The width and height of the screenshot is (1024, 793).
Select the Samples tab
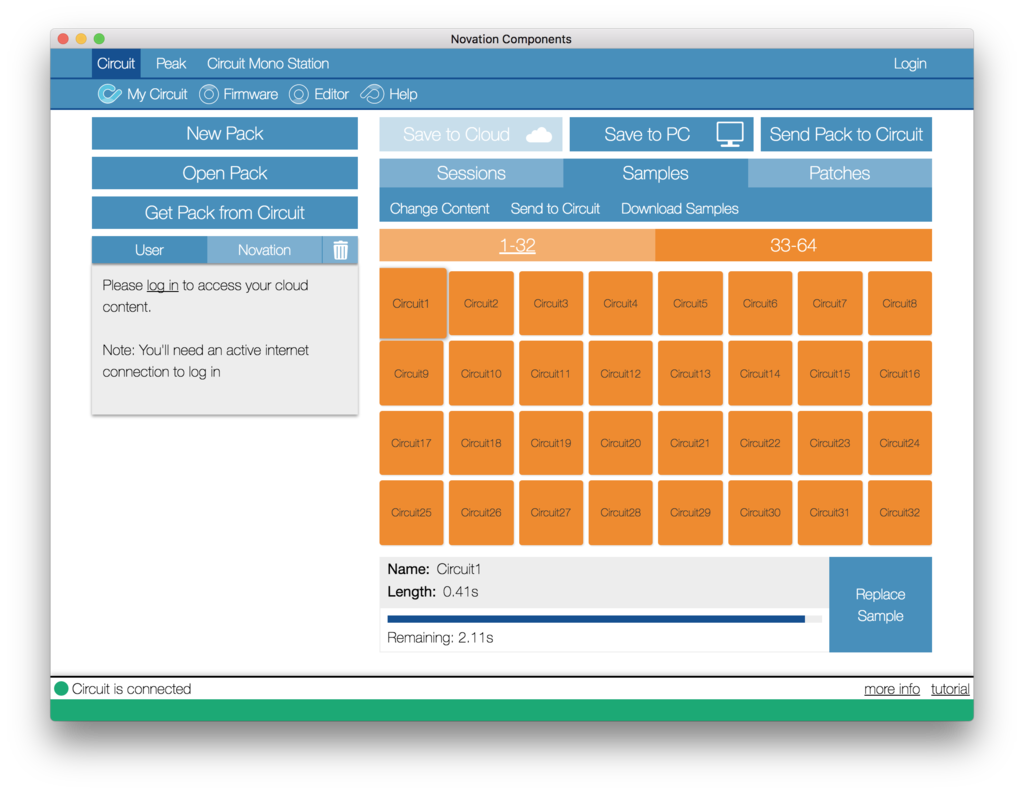coord(655,173)
